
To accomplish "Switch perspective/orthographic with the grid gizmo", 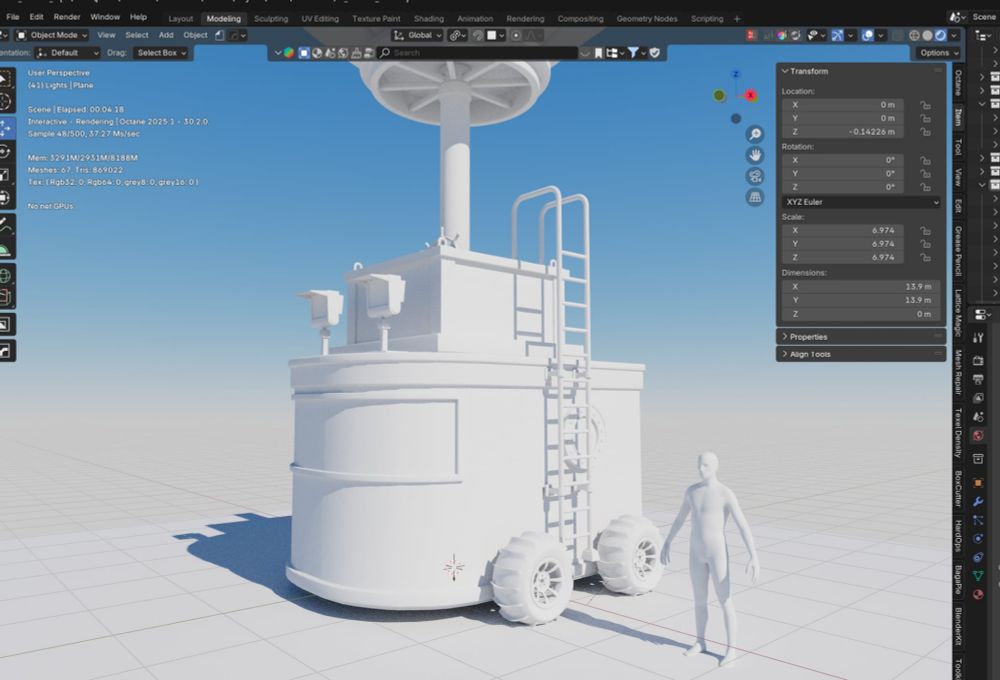I will (755, 197).
